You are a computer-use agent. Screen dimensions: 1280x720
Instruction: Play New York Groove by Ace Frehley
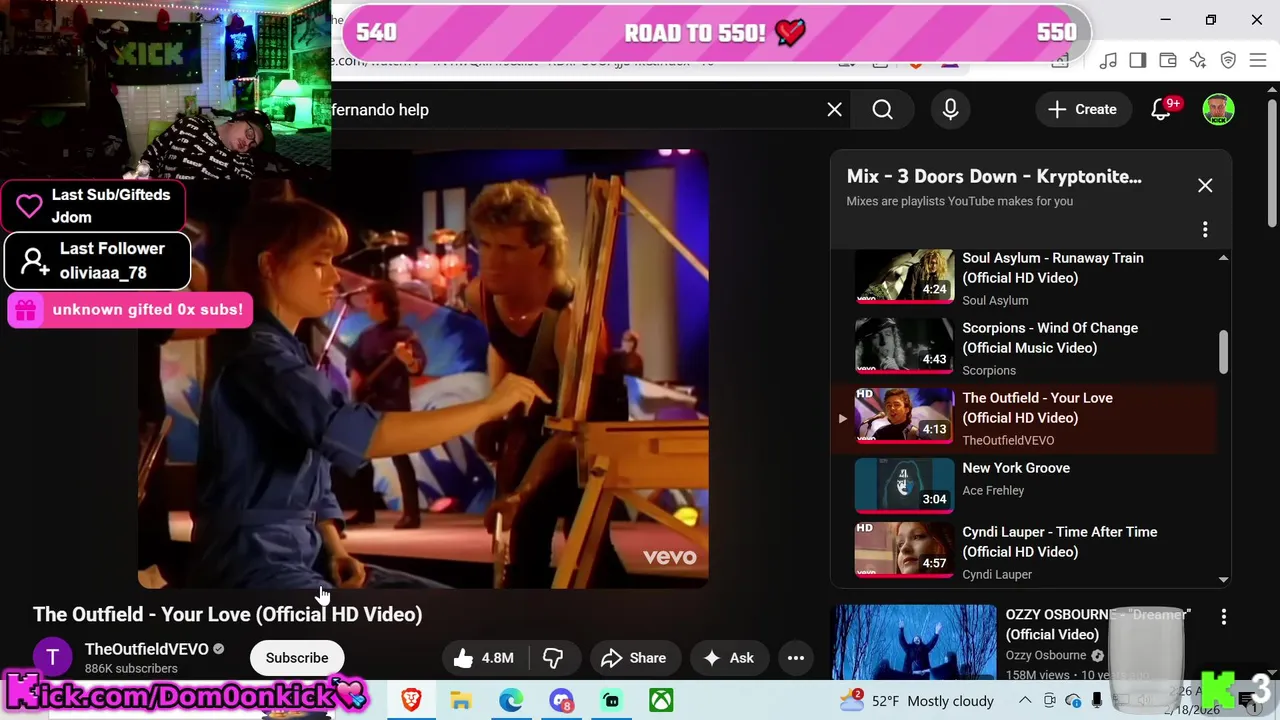[1016, 468]
